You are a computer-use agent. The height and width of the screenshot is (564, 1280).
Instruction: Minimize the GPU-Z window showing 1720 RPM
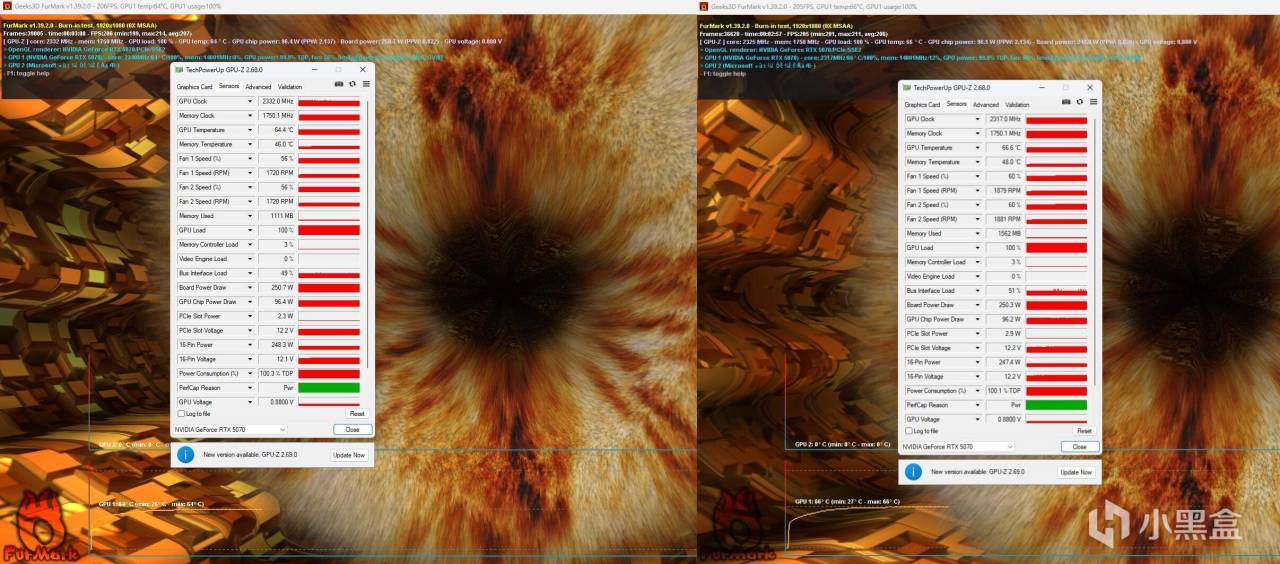click(x=314, y=69)
